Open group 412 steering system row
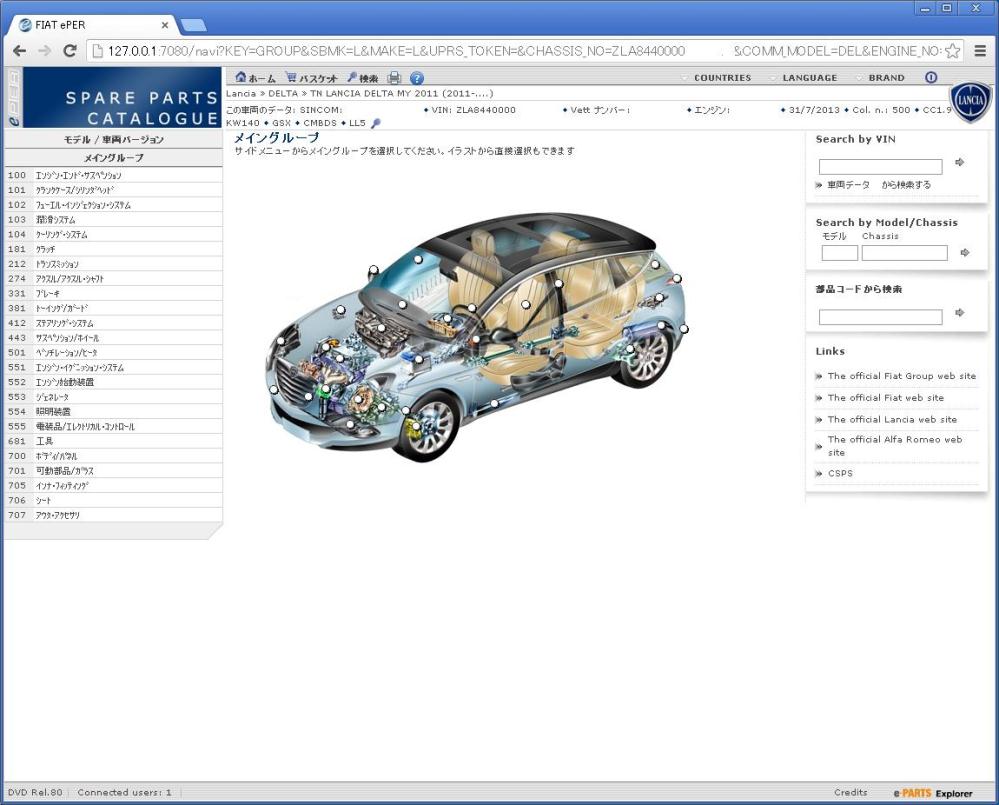 pos(113,323)
